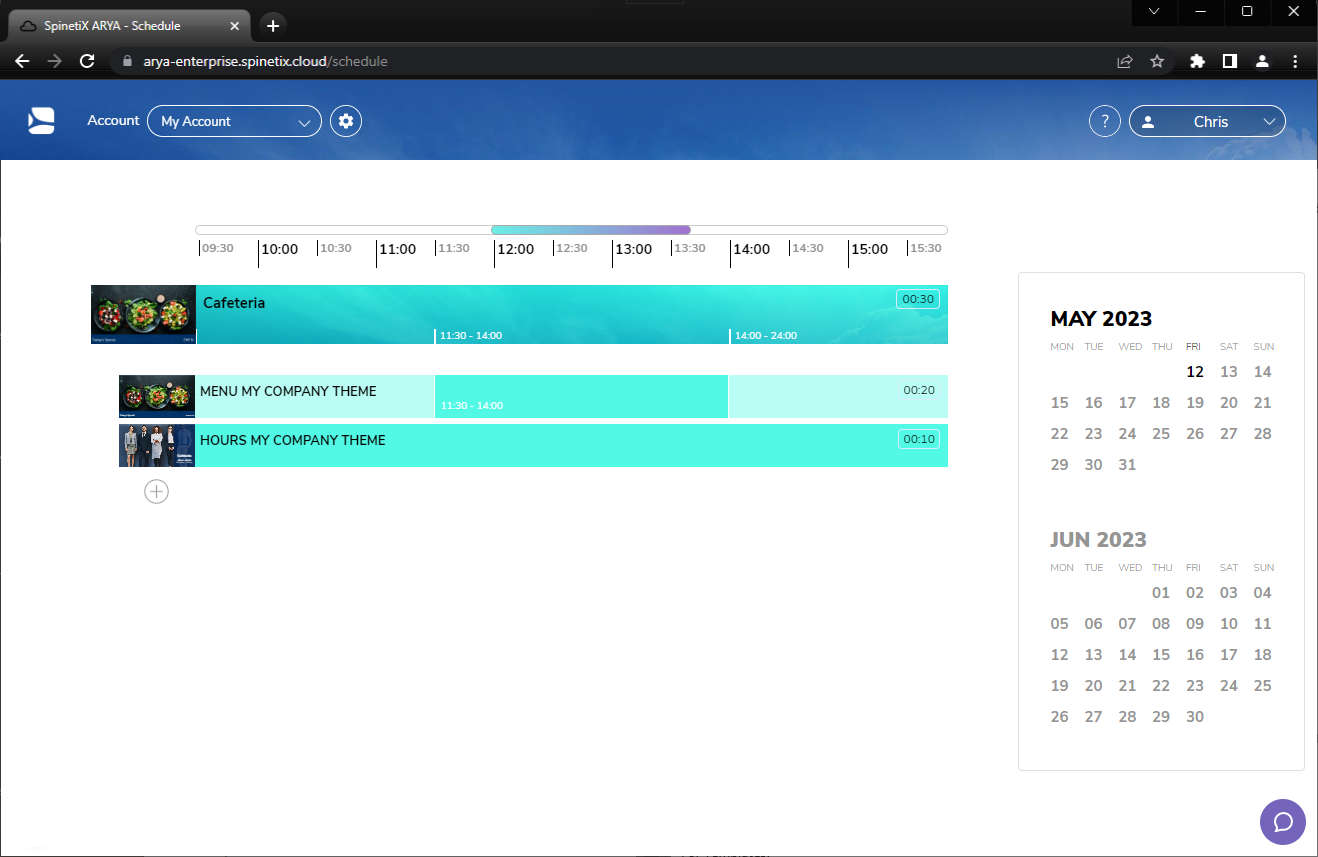
Task: Click the Cafeteria channel thumbnail
Action: tap(143, 314)
